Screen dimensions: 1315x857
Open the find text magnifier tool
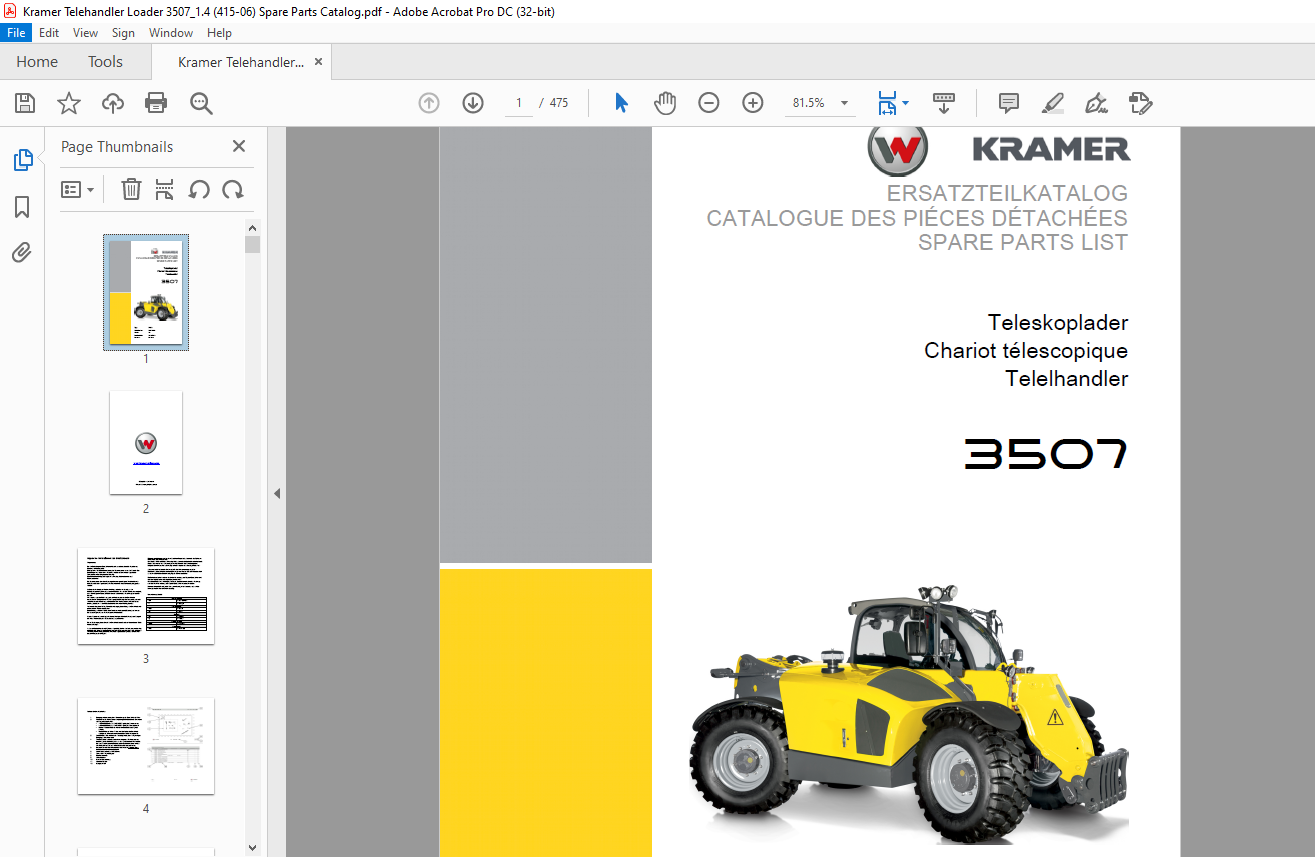pyautogui.click(x=201, y=103)
